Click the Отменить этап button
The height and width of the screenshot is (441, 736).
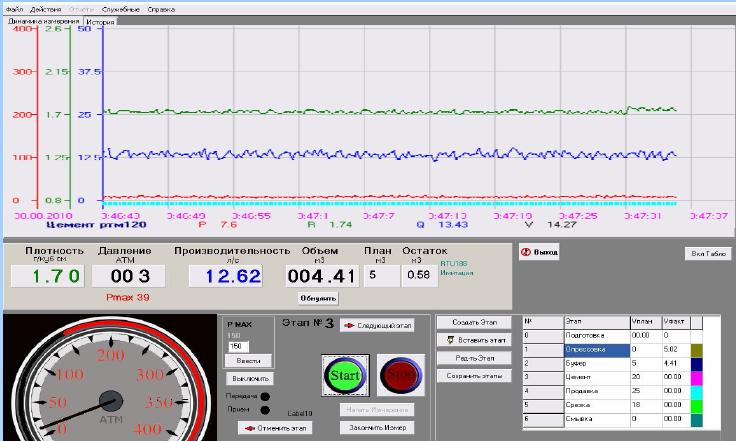[x=275, y=428]
